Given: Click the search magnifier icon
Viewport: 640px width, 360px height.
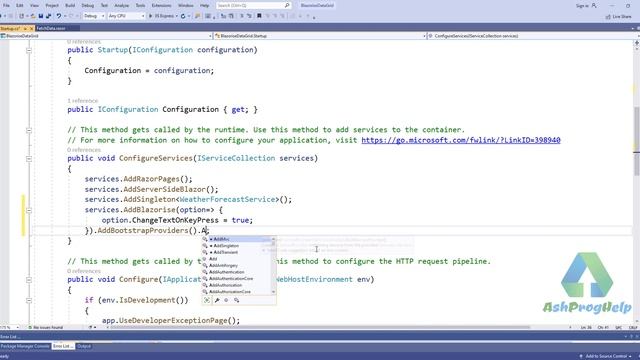Looking at the screenshot, I should click(287, 6).
